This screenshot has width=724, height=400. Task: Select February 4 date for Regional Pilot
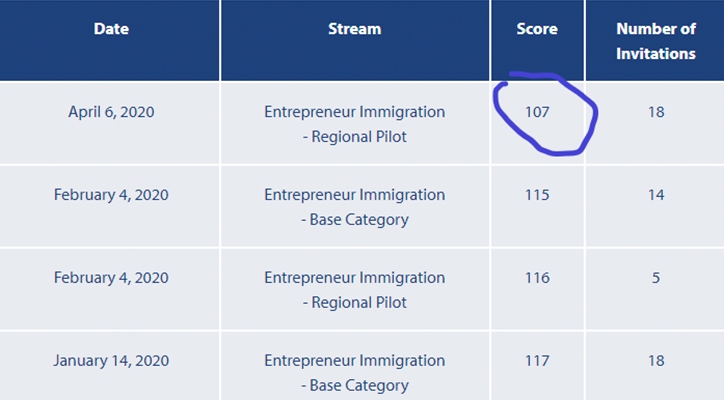pos(111,278)
